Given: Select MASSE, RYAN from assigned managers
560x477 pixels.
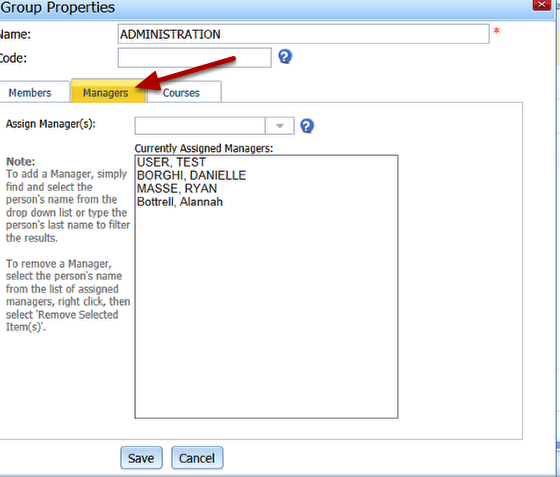Looking at the screenshot, I should pyautogui.click(x=177, y=189).
